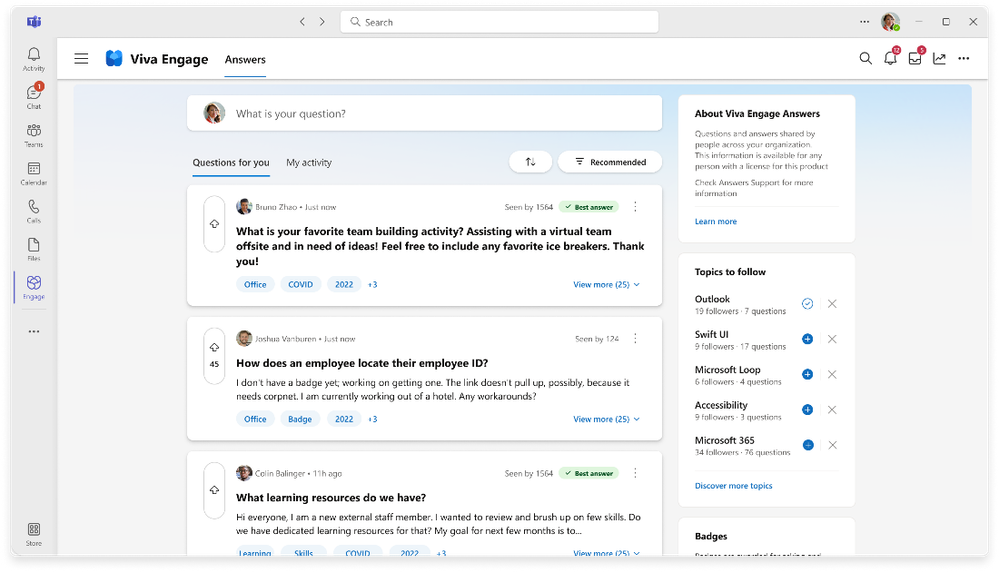Click the Learn more link
This screenshot has width=999, height=572.
coord(715,222)
